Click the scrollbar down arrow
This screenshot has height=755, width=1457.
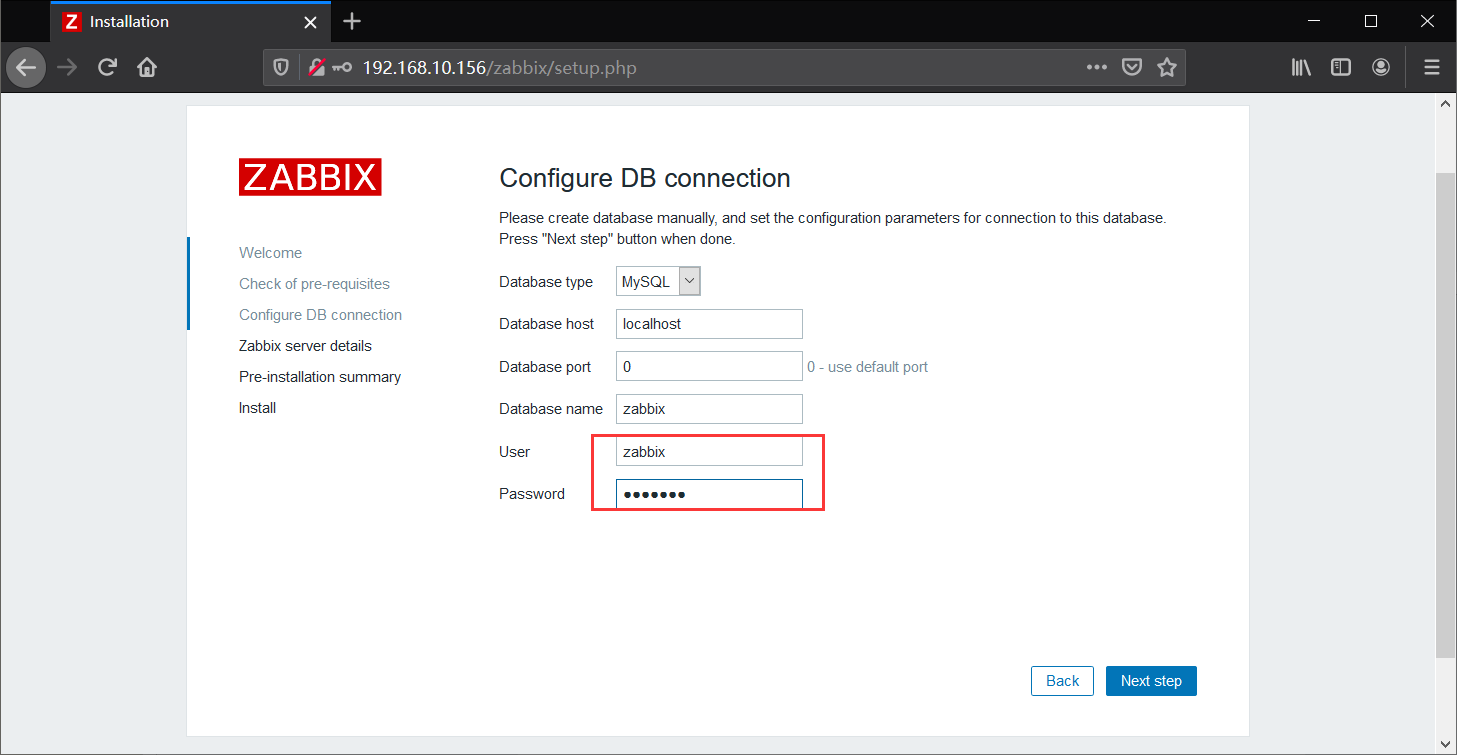point(1445,745)
